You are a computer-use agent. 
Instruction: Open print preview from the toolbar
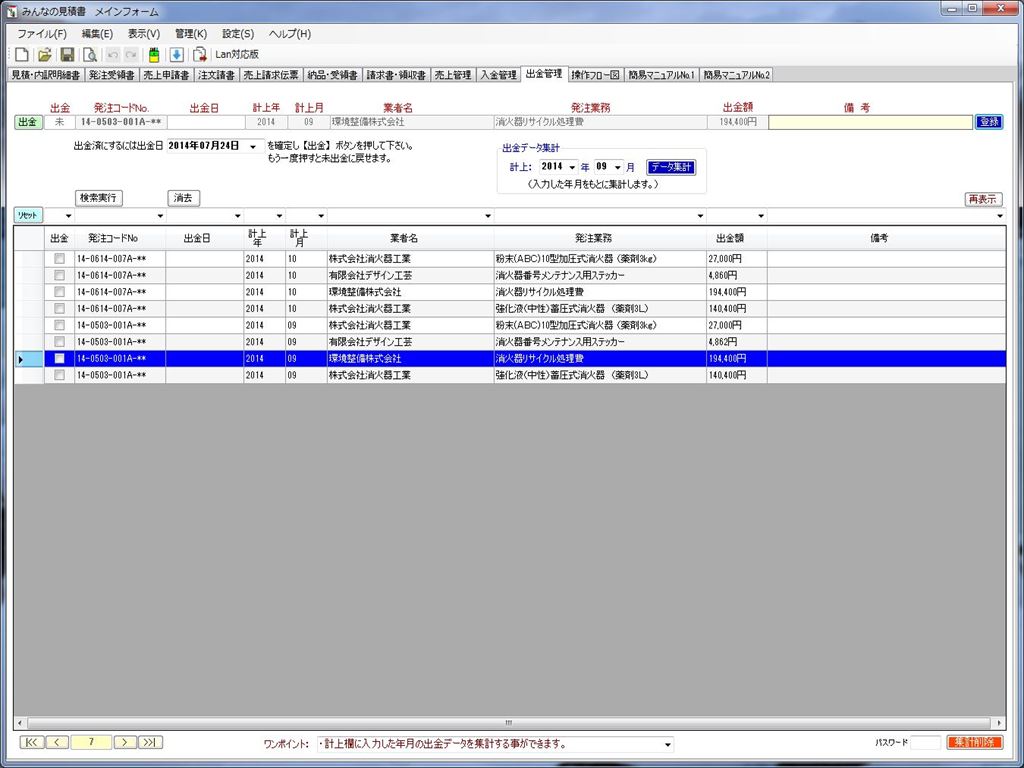90,55
